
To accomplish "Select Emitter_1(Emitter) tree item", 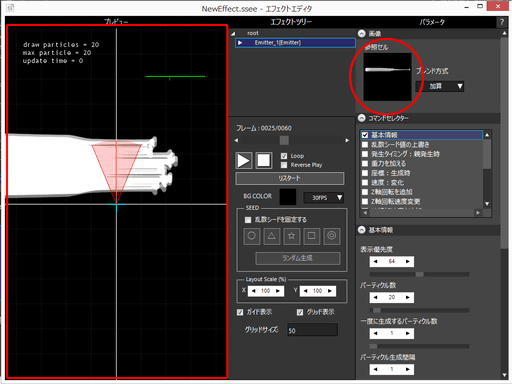I will pos(295,43).
